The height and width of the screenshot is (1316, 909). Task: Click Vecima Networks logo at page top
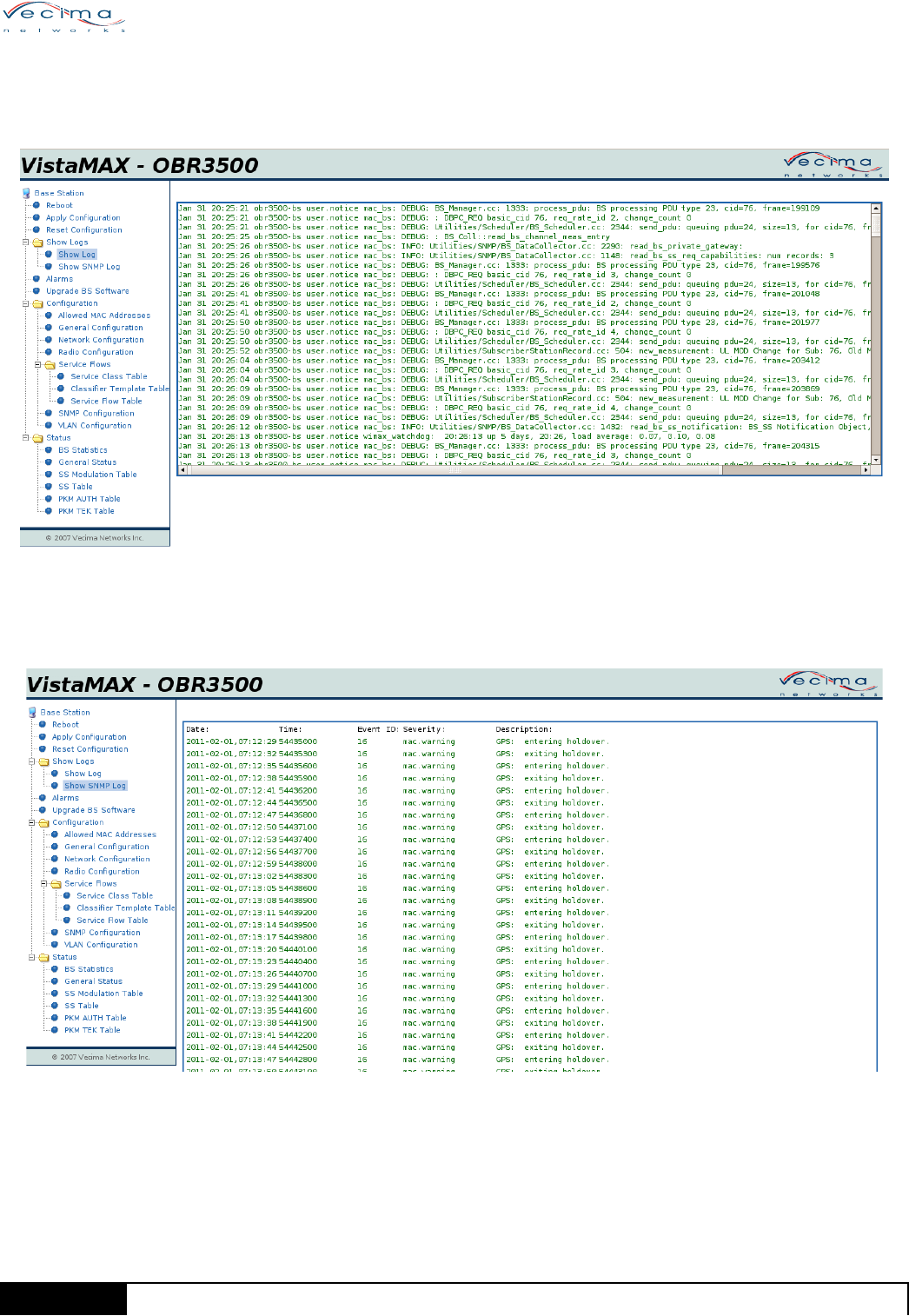tap(64, 17)
